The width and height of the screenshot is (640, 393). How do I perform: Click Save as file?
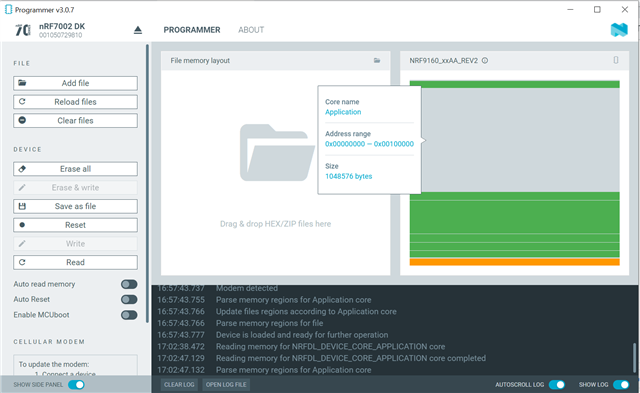click(76, 206)
